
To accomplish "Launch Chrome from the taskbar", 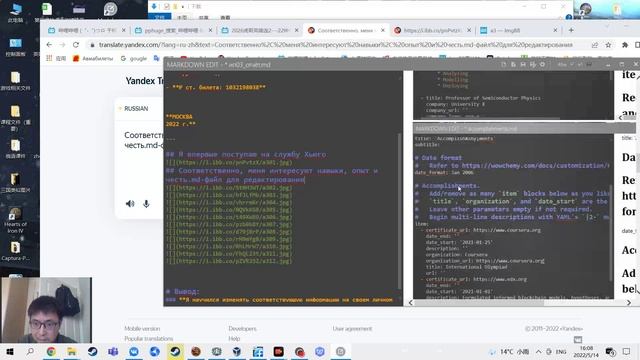I will coord(51,351).
